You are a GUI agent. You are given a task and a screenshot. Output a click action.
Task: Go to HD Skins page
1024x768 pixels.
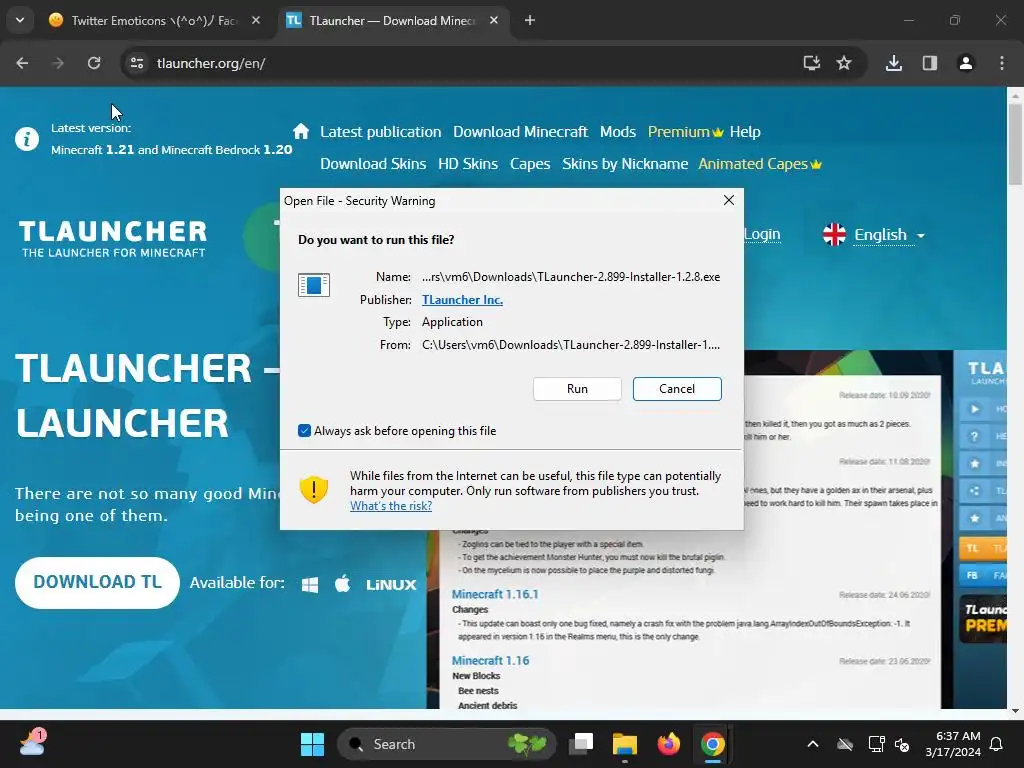[468, 164]
